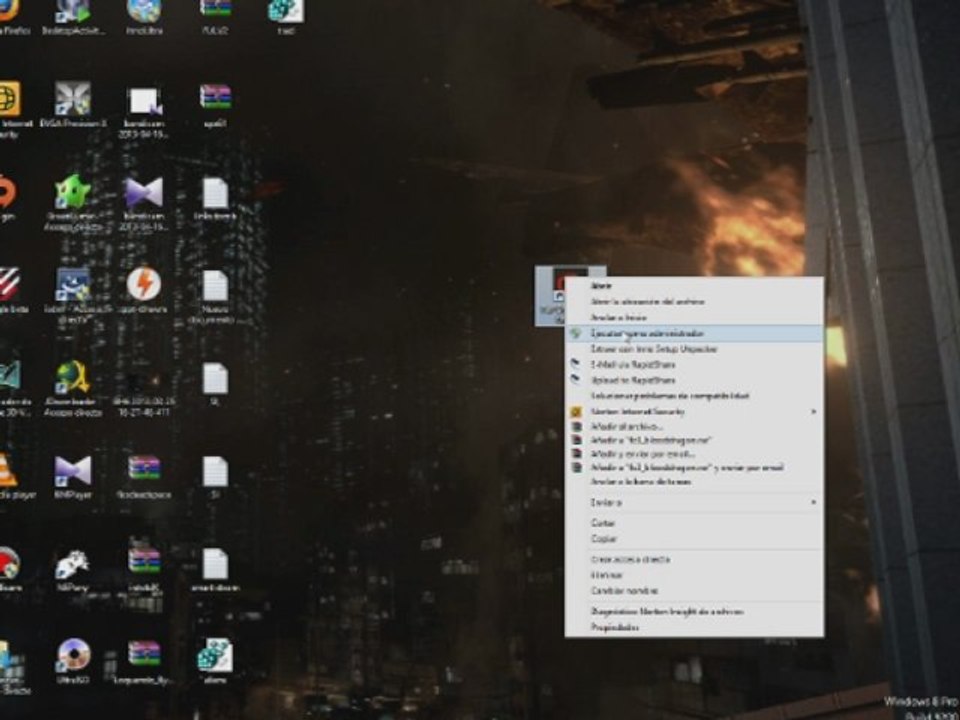Image resolution: width=960 pixels, height=720 pixels.
Task: Click E-Mail via RapidShare
Action: [694, 365]
